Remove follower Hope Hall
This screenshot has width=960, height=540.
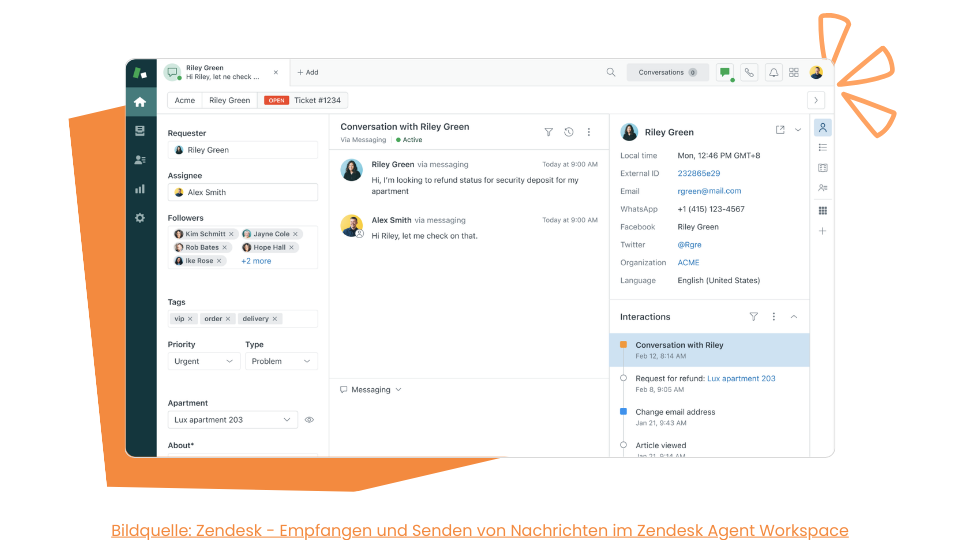tap(291, 247)
